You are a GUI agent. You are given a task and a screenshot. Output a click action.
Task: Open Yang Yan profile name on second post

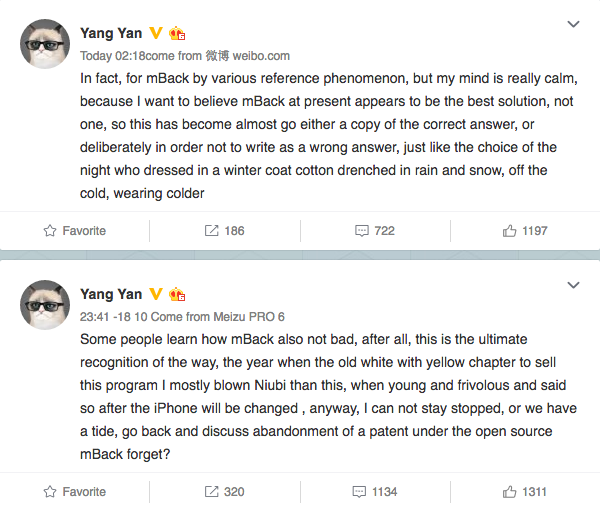coord(110,293)
